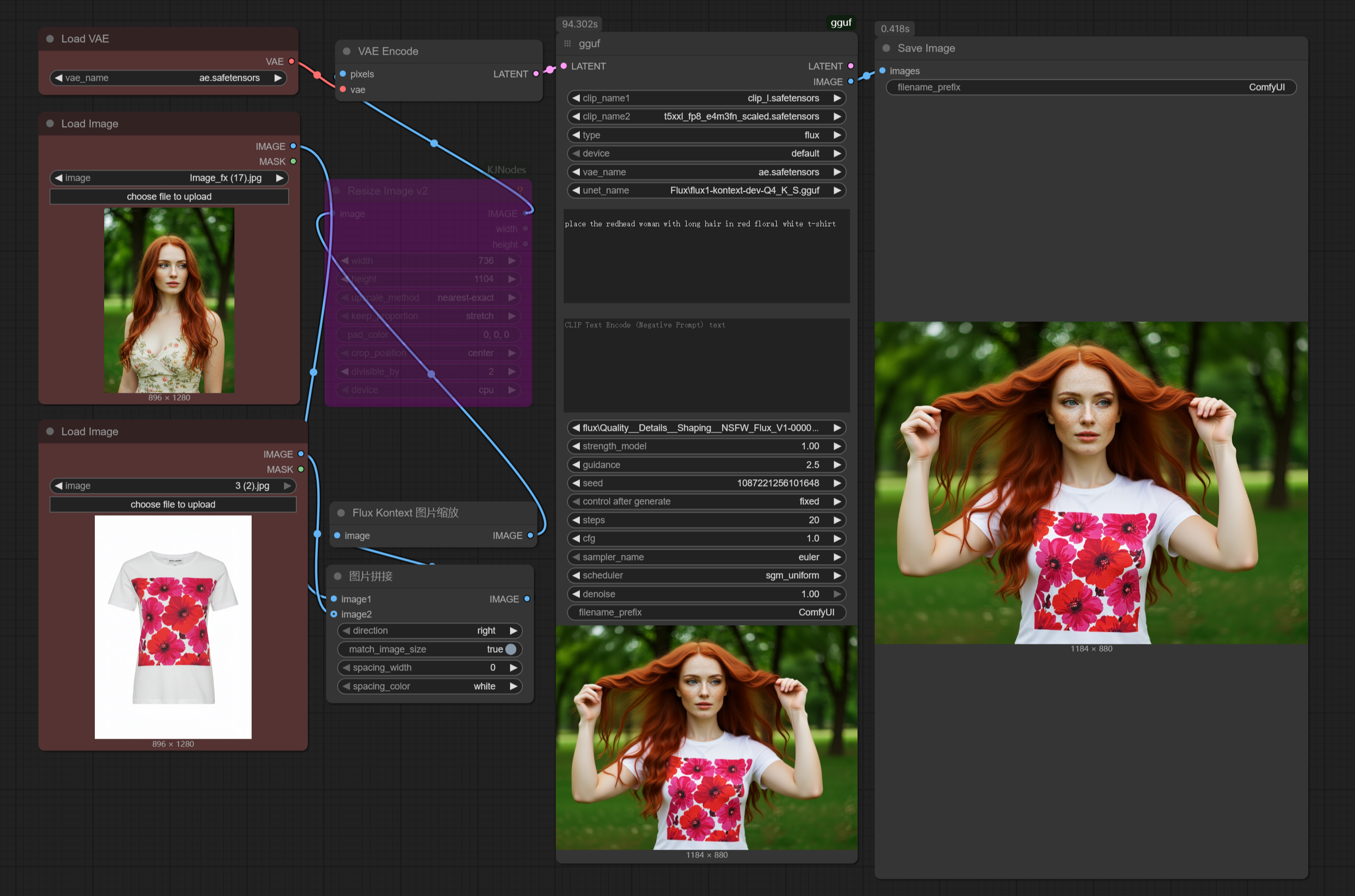The image size is (1355, 896).
Task: Click the VAE Encode node collapse dot
Action: pyautogui.click(x=346, y=52)
